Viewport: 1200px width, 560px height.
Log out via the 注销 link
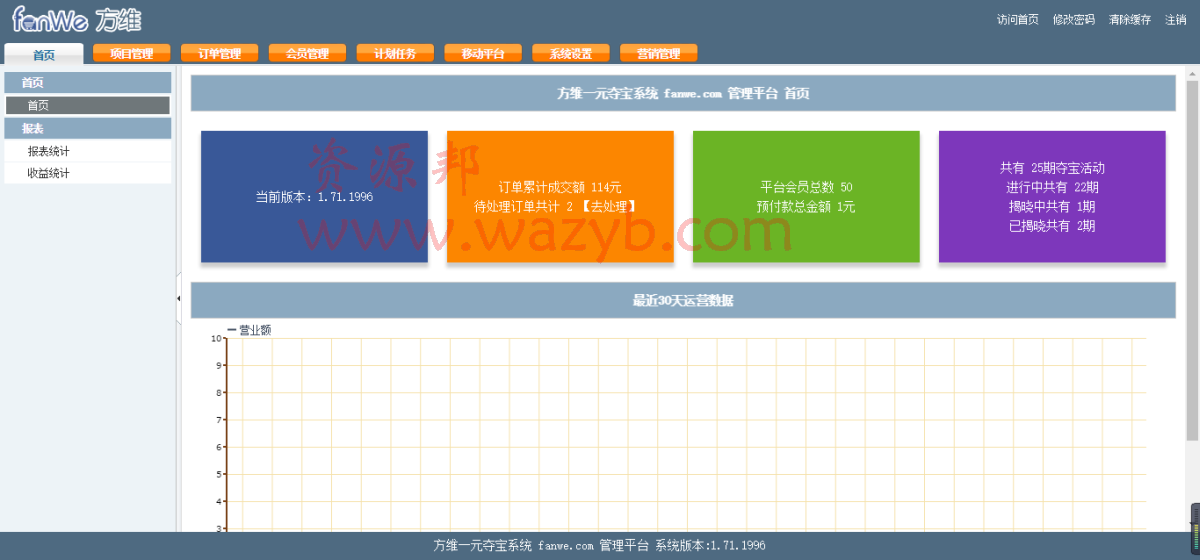click(1176, 20)
